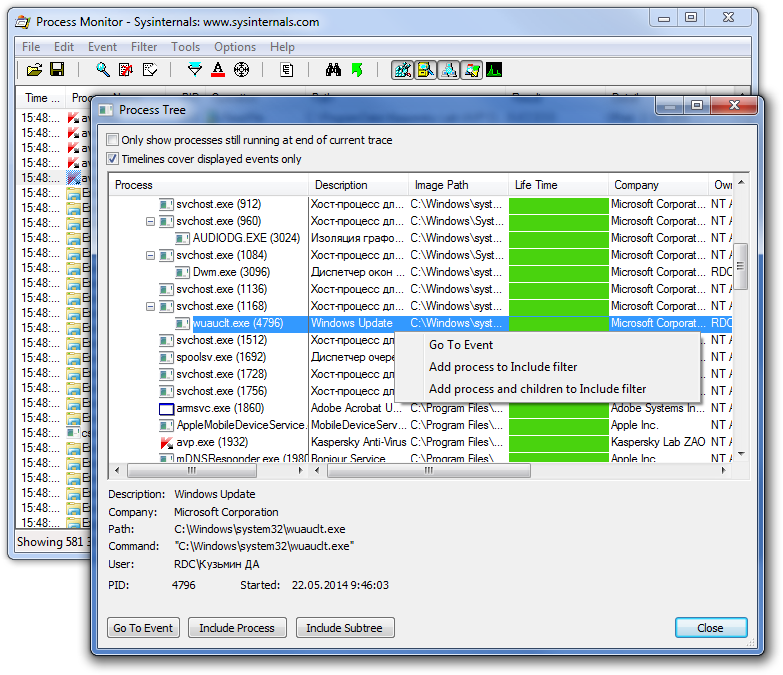The height and width of the screenshot is (675, 783).
Task: Toggle Show Process and Thread Activity icon
Action: [x=471, y=70]
